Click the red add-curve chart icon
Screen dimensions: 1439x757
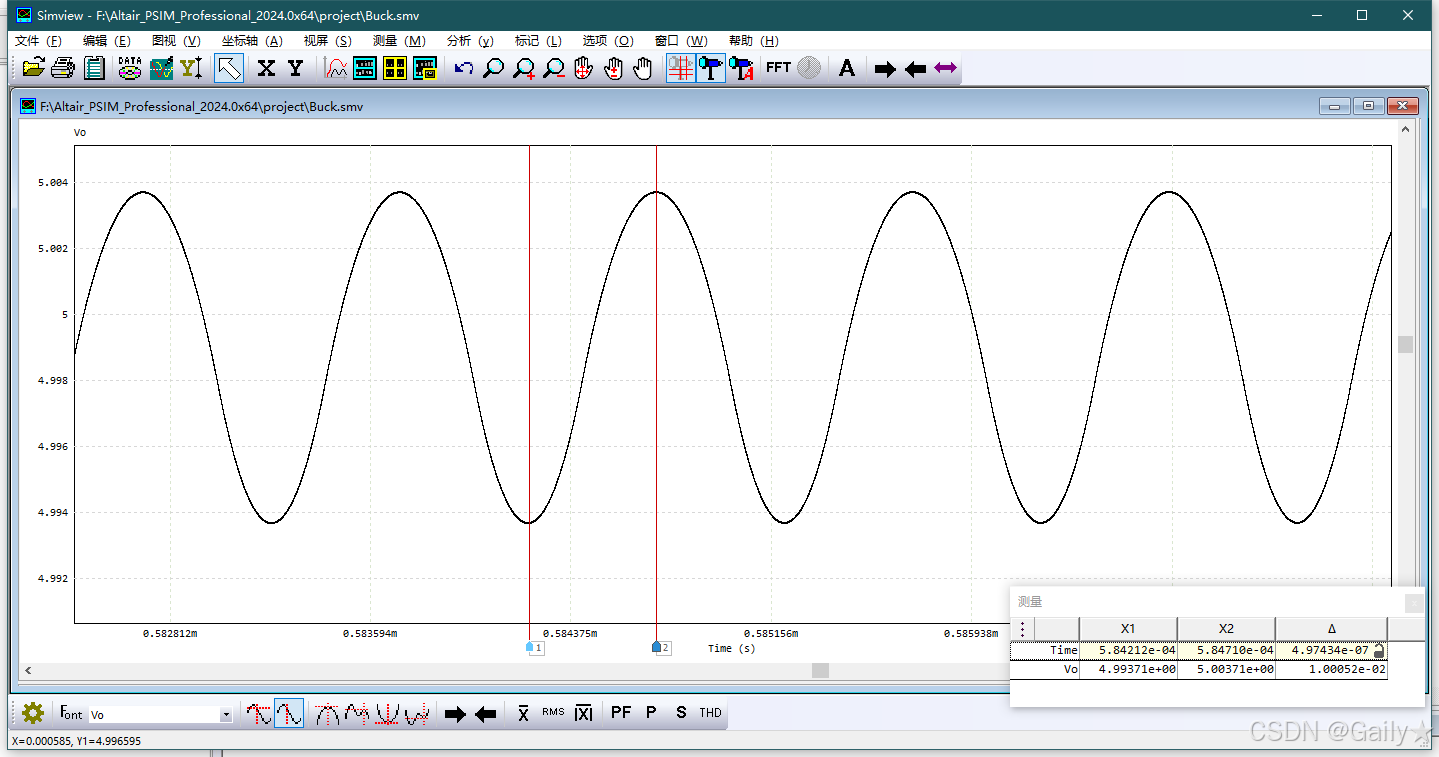[337, 68]
